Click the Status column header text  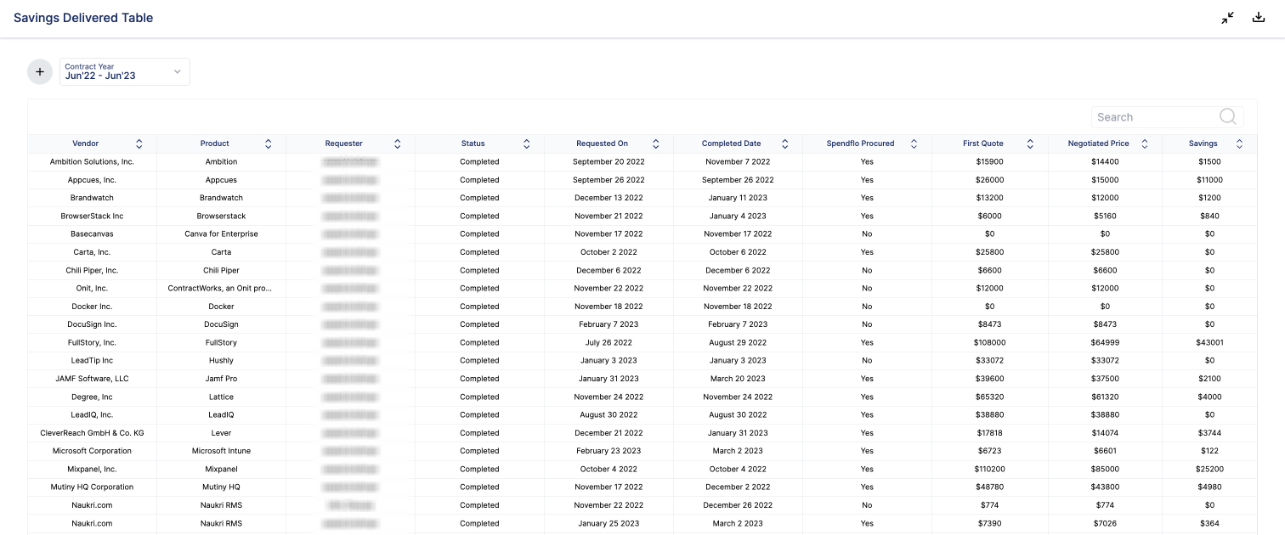[x=473, y=144]
